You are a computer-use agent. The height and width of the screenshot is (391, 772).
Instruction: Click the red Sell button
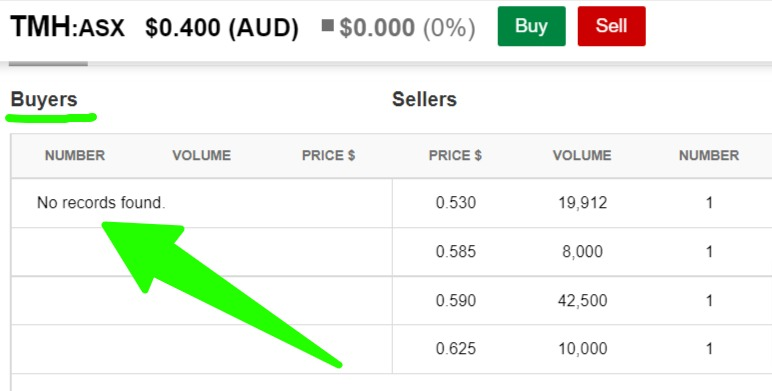click(611, 26)
